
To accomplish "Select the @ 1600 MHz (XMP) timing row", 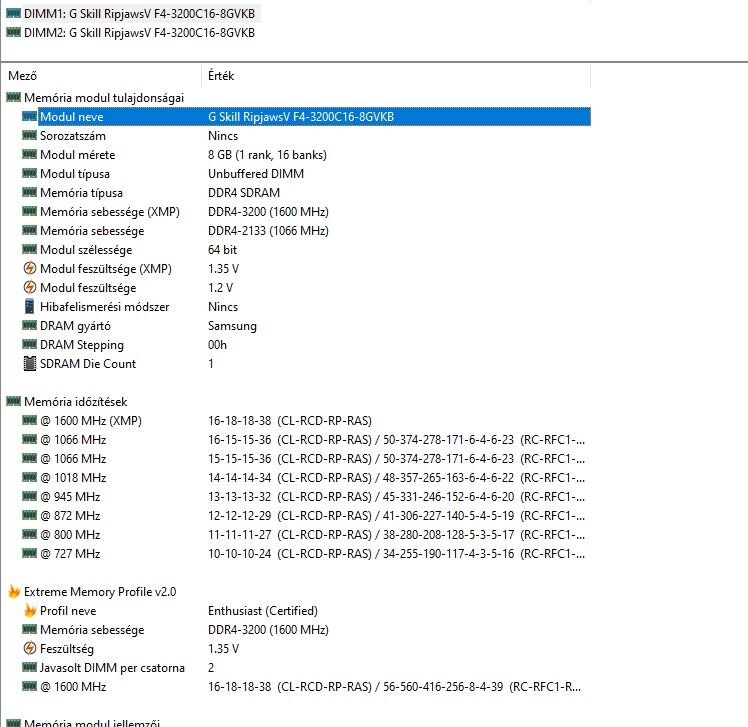I will pos(305,421).
